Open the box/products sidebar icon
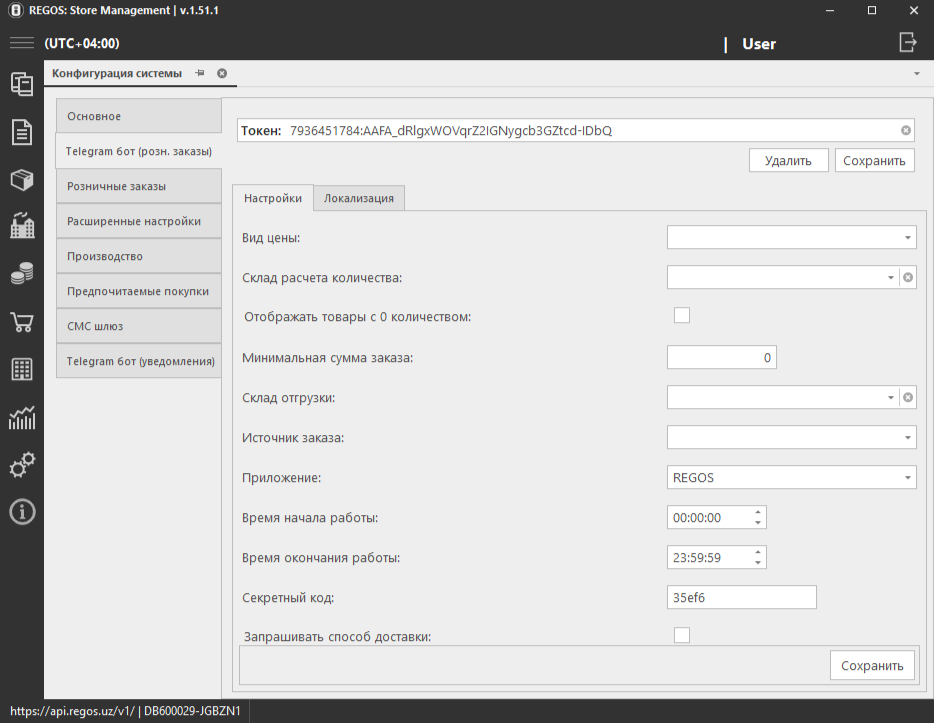 21,179
